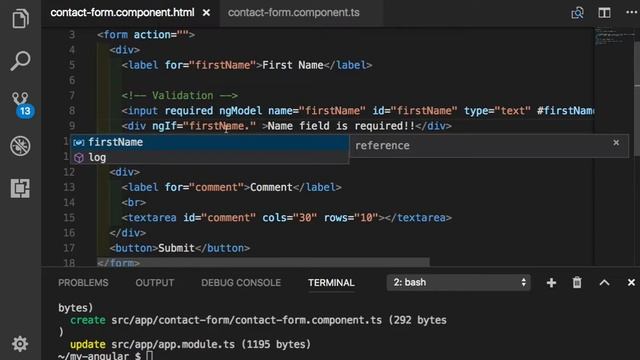Click the terminal prompt input

(149, 356)
